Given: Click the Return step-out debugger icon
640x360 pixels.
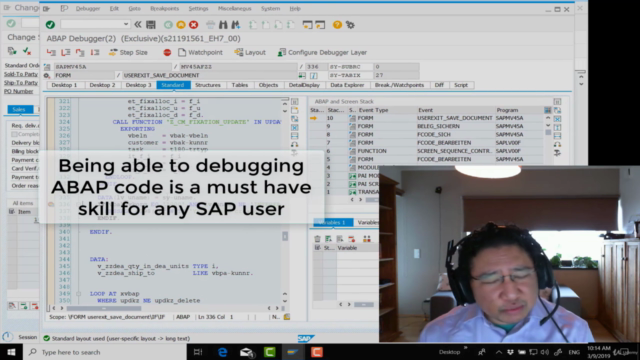Looking at the screenshot, I should (x=80, y=52).
